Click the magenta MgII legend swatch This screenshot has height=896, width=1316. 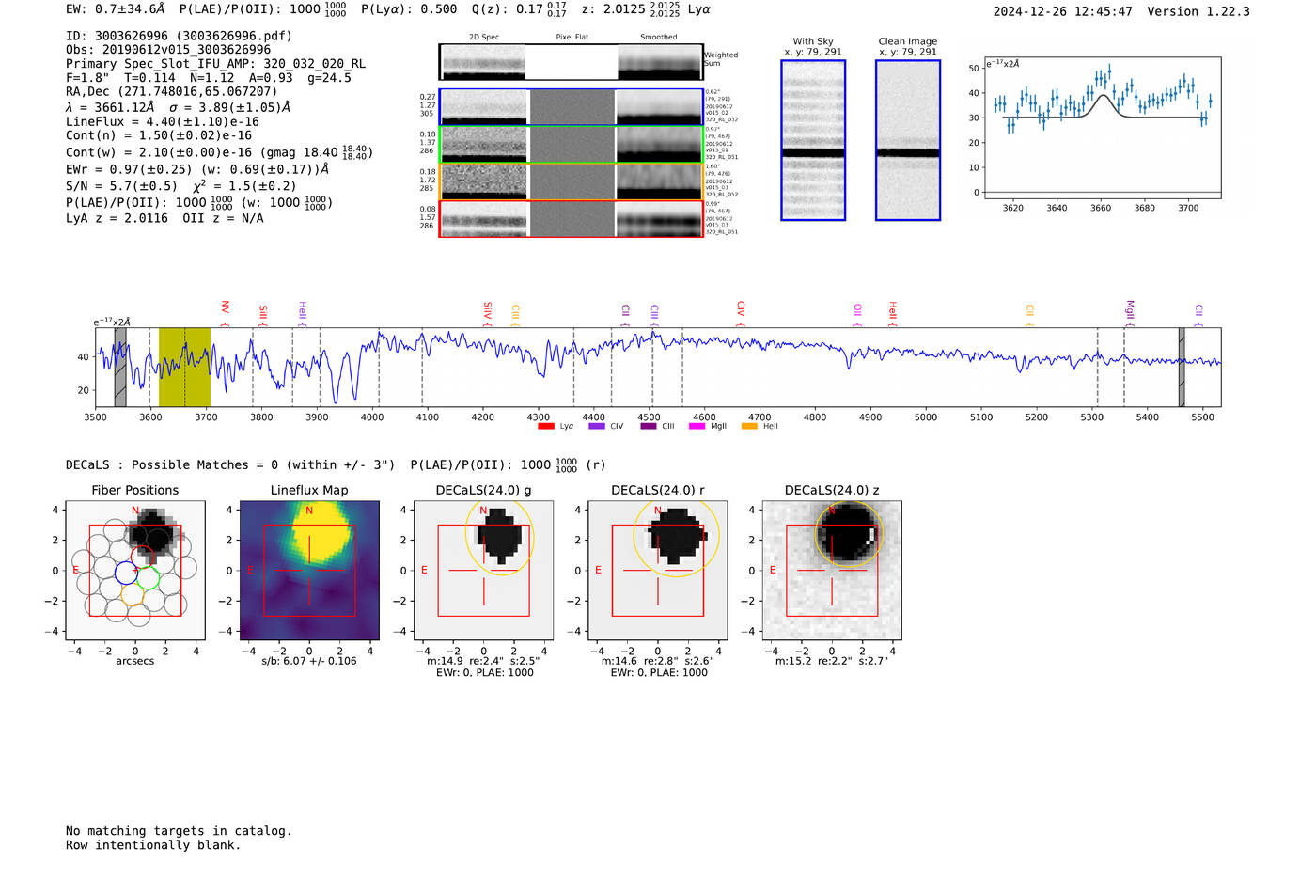[697, 426]
